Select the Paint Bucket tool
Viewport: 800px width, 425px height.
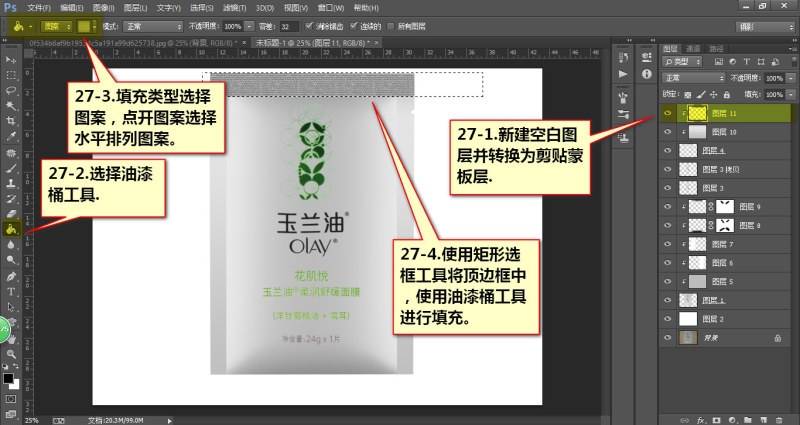(x=11, y=229)
